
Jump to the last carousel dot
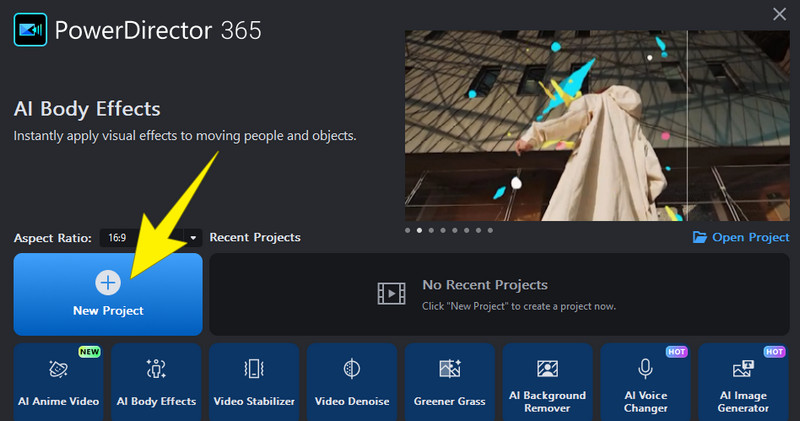(490, 230)
